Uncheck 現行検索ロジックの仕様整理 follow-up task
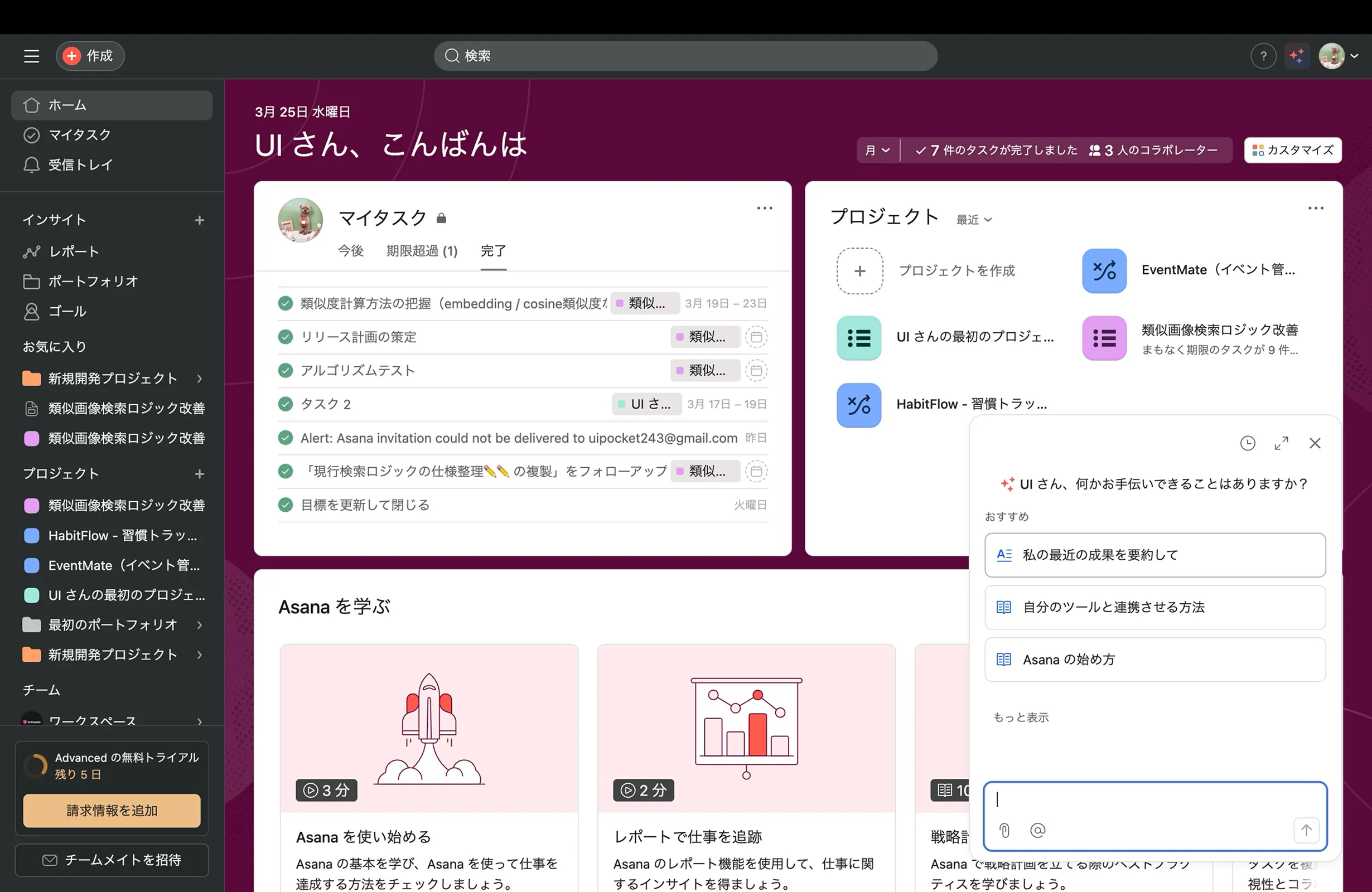This screenshot has width=1372, height=892. (x=286, y=471)
